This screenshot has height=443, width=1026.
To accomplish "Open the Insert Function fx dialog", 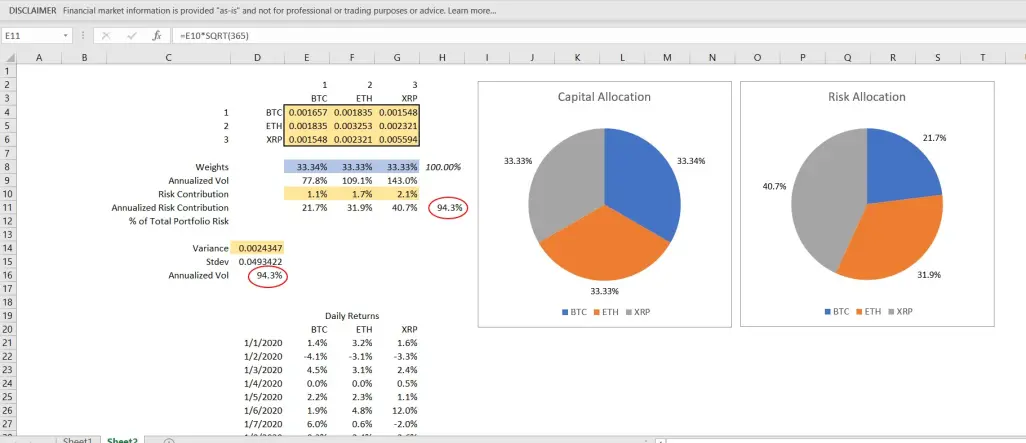I will click(x=156, y=36).
